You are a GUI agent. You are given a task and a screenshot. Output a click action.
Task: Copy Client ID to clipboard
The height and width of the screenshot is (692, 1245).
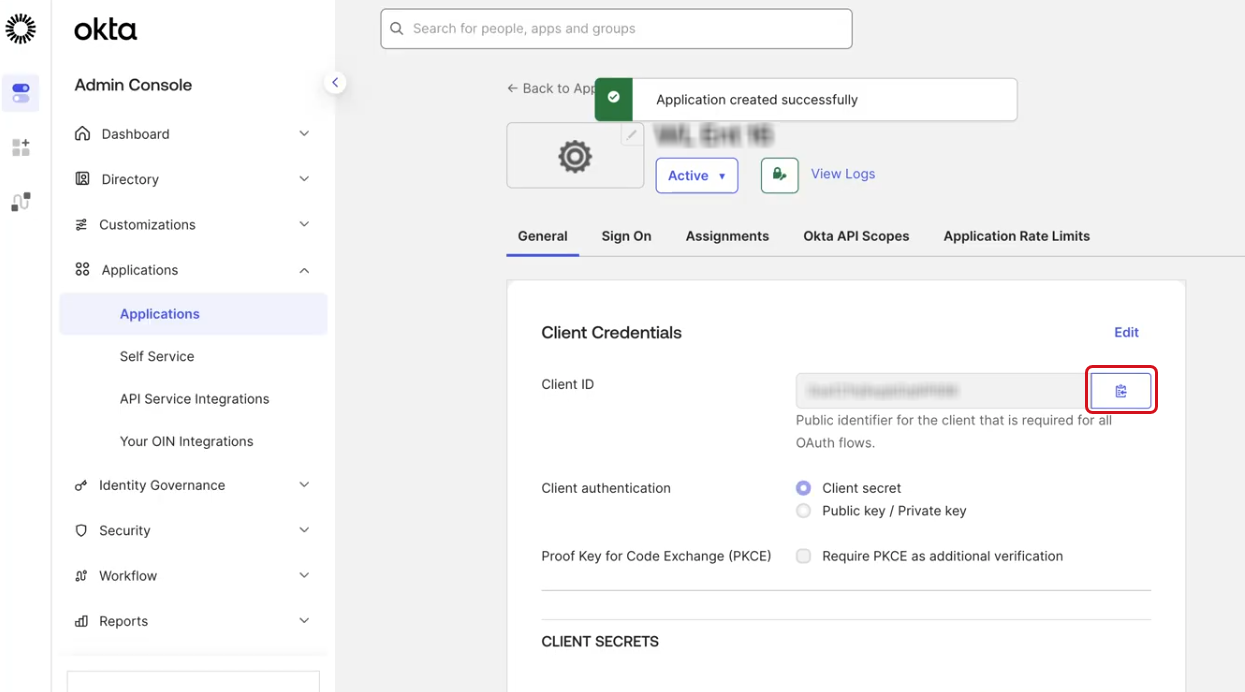point(1121,391)
